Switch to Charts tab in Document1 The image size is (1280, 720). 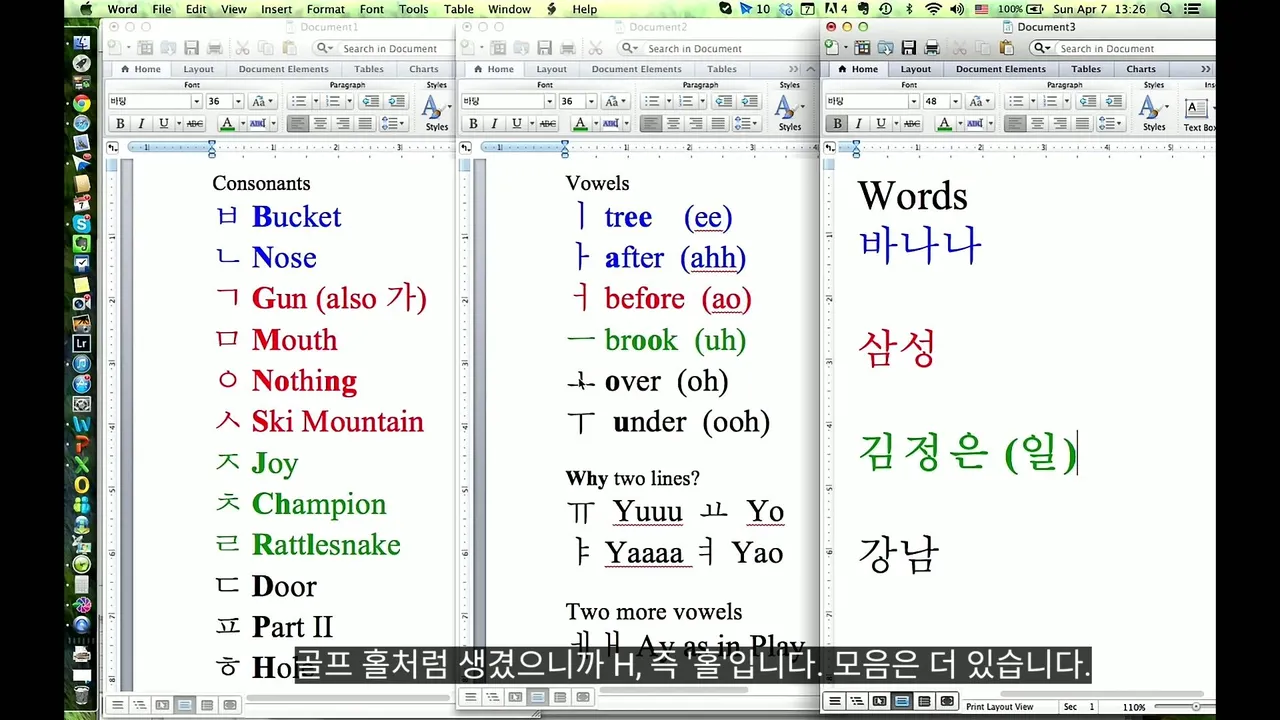(423, 69)
